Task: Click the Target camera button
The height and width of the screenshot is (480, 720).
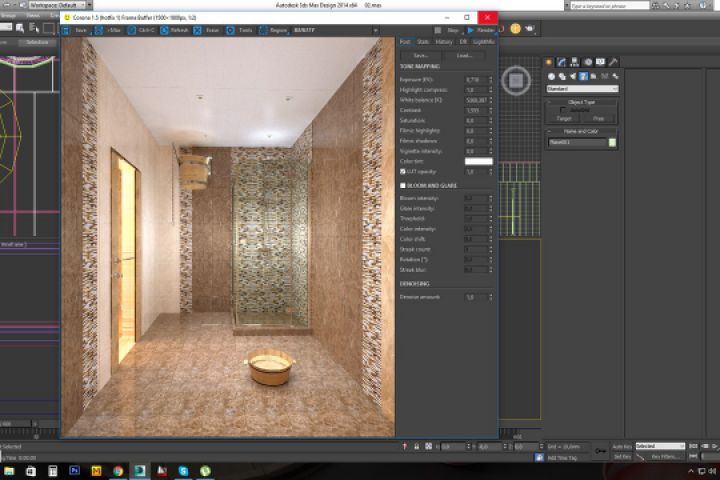Action: click(564, 119)
